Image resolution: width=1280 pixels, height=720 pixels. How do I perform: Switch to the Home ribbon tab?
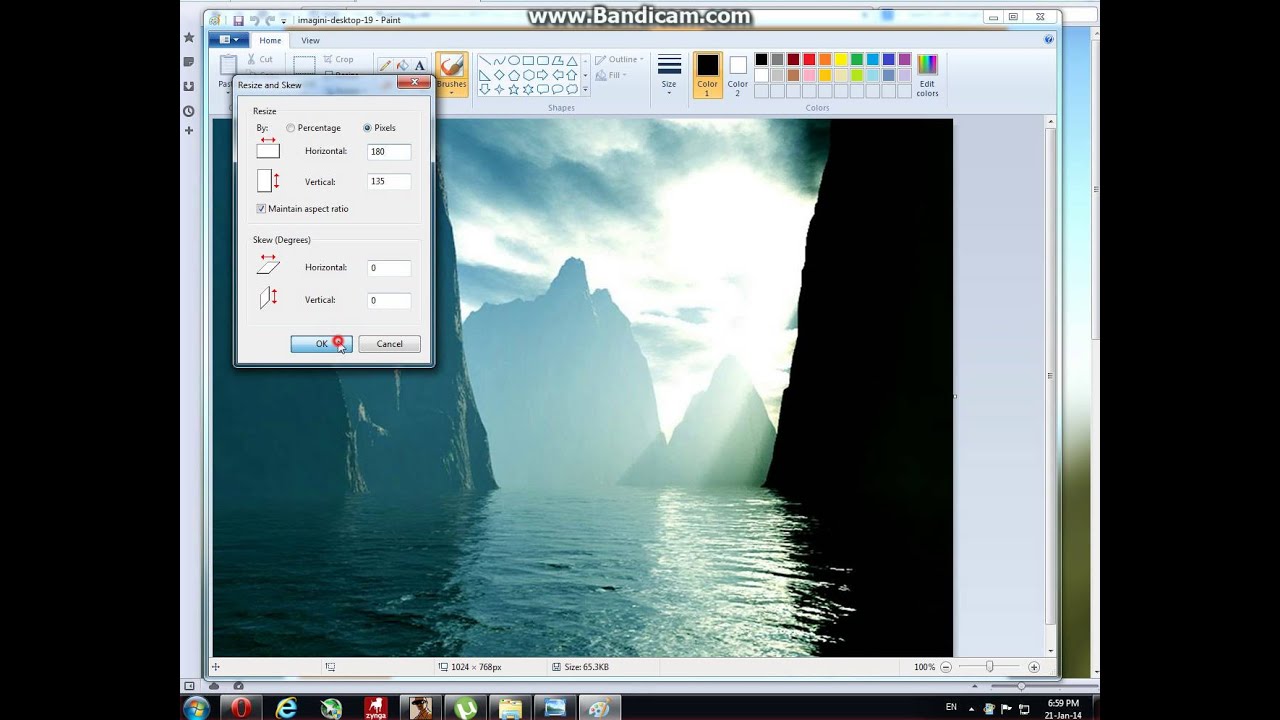[270, 40]
